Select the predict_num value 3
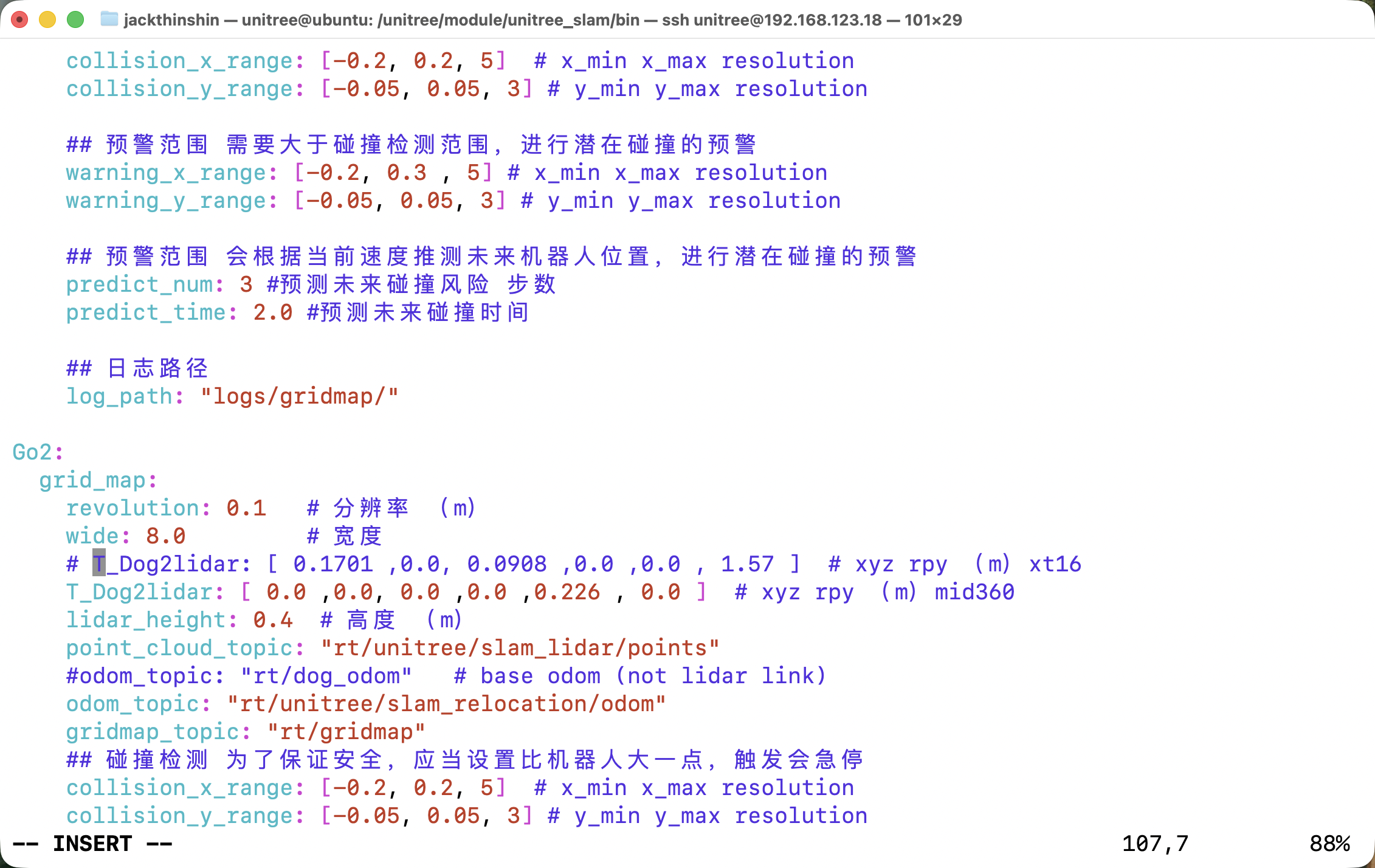This screenshot has height=868, width=1375. (x=245, y=284)
